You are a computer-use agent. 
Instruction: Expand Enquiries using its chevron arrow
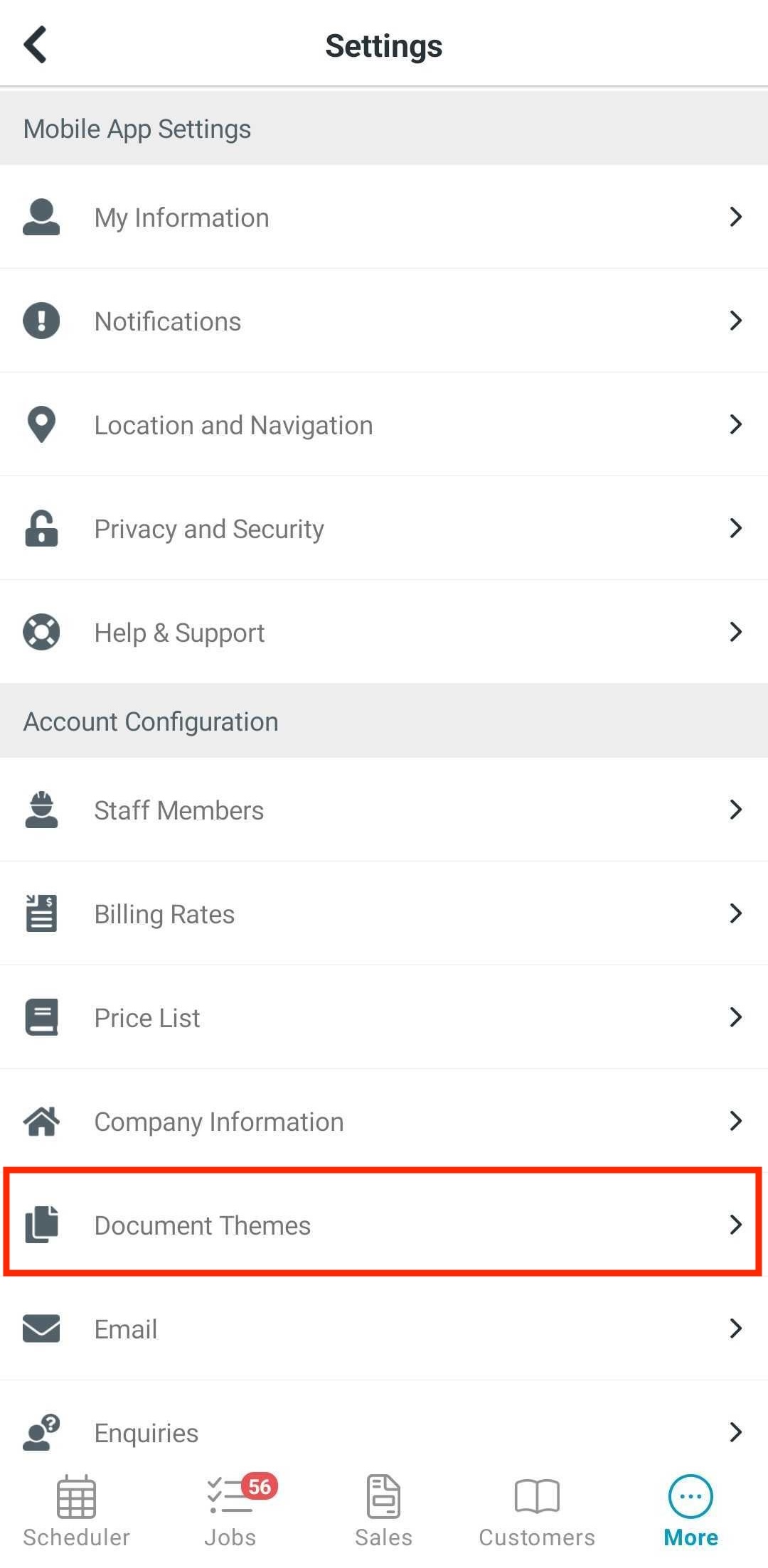pos(736,1432)
